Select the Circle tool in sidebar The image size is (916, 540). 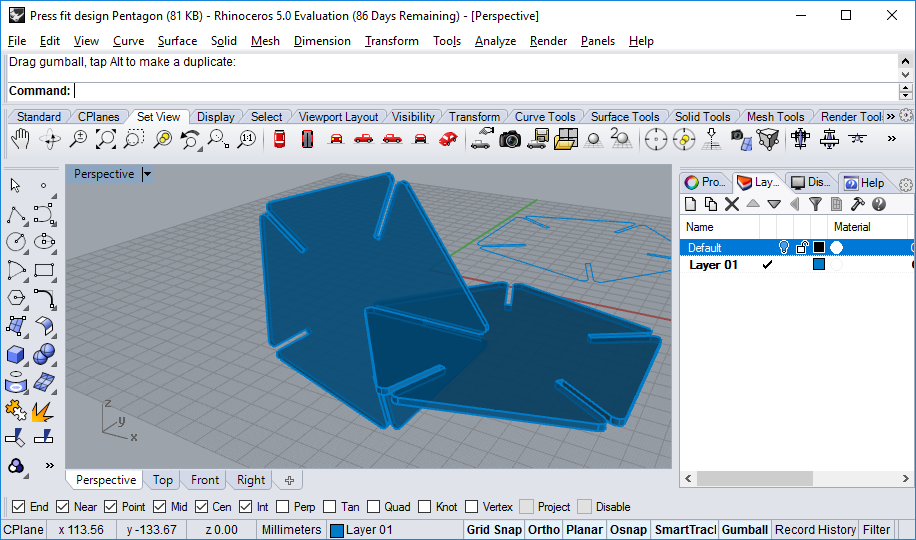16,242
